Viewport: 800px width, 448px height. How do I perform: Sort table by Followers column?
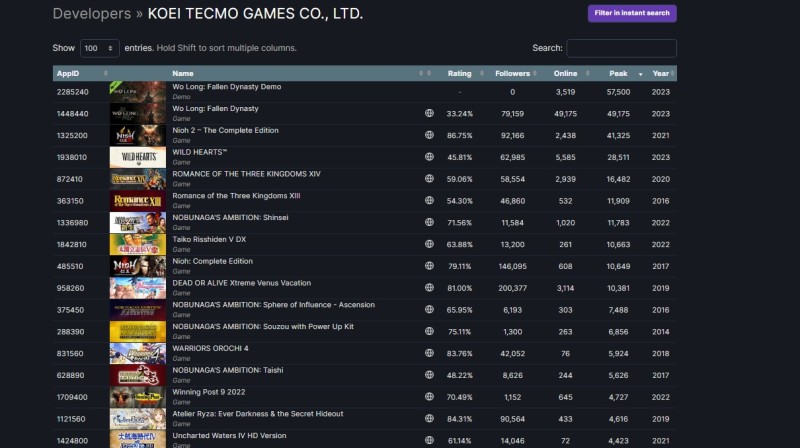point(515,73)
